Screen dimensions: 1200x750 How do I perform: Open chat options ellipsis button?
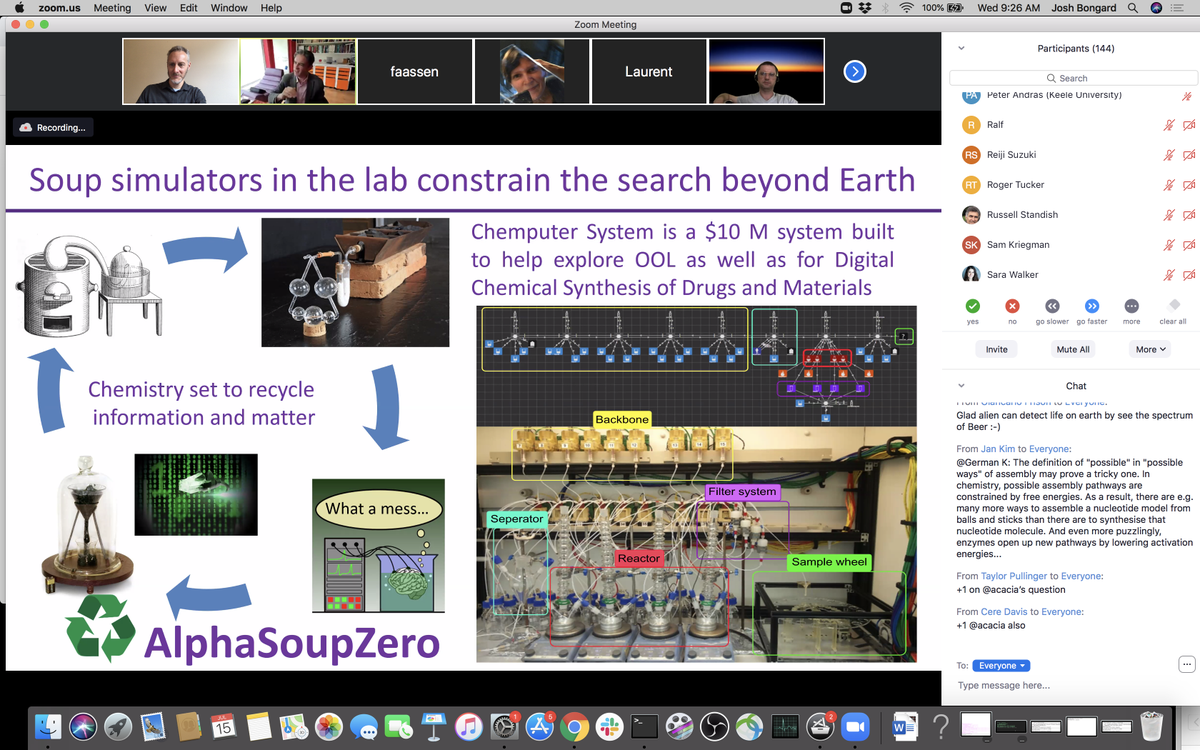coord(1186,664)
